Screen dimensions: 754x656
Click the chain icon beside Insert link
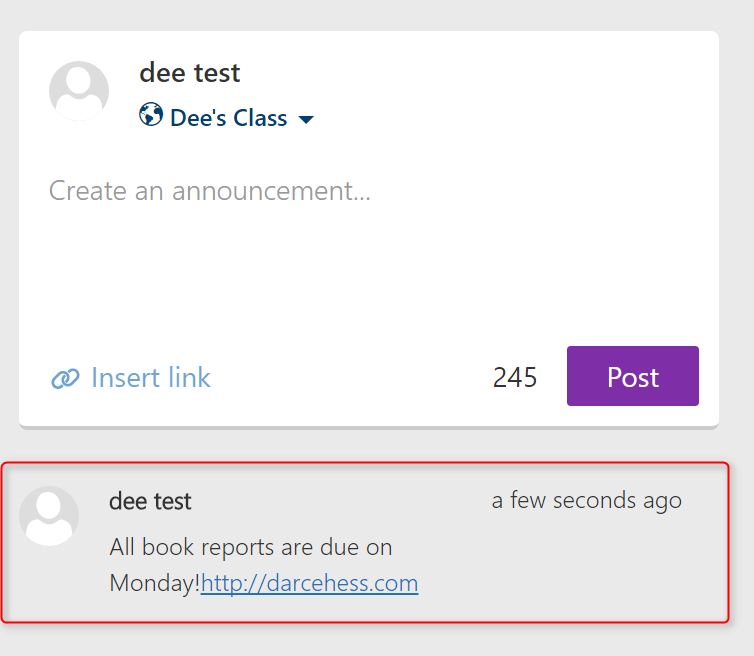pos(65,378)
